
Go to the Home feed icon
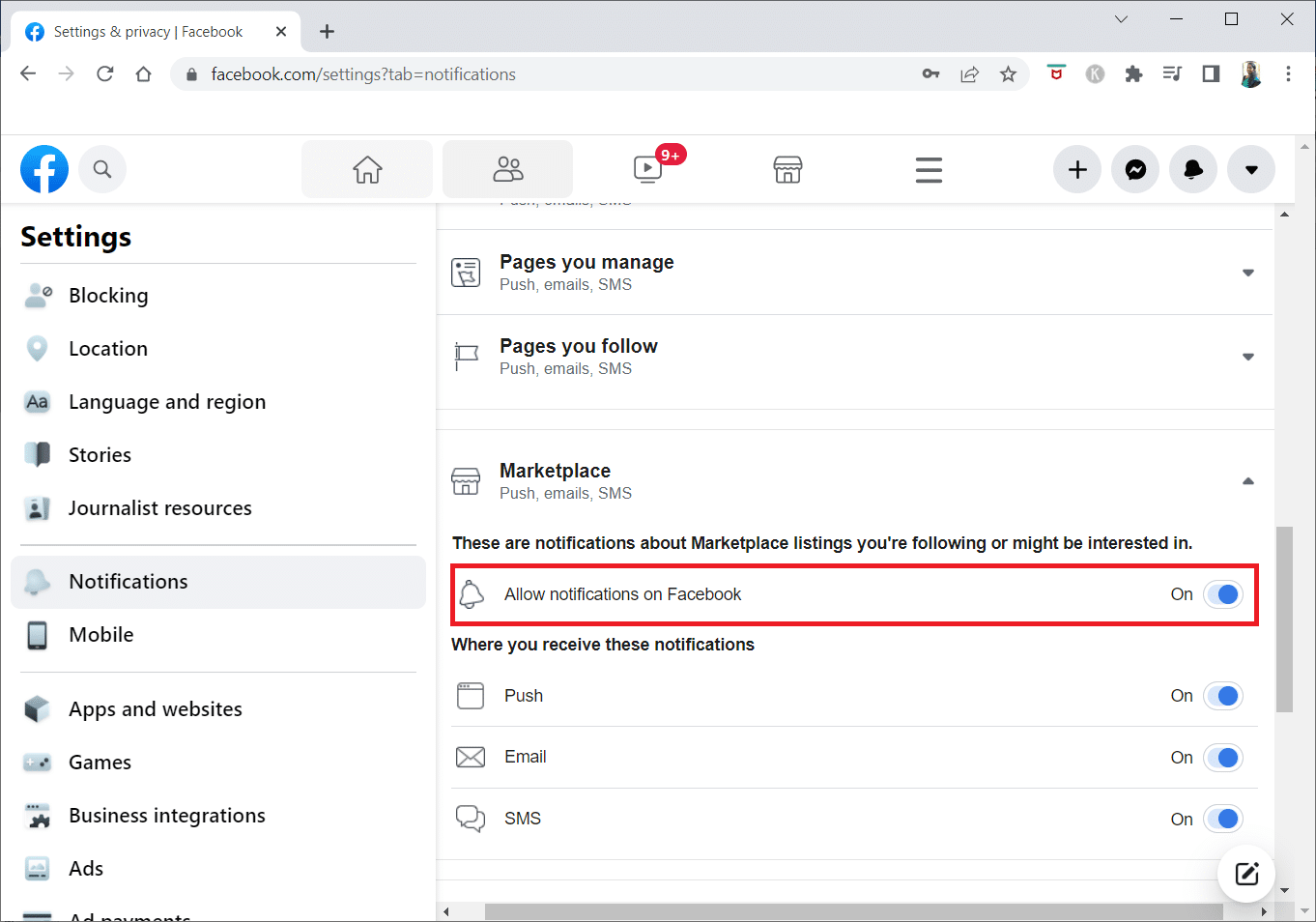(x=367, y=169)
